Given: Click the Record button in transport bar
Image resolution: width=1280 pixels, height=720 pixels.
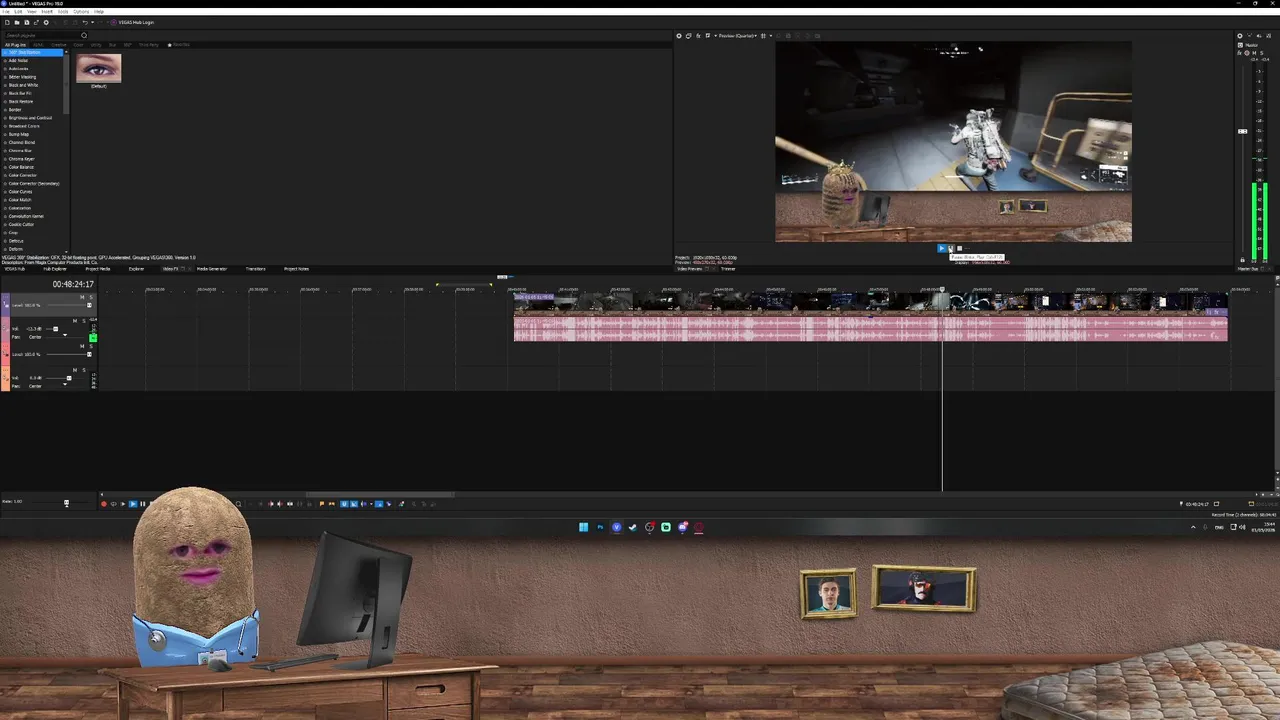Looking at the screenshot, I should [104, 504].
